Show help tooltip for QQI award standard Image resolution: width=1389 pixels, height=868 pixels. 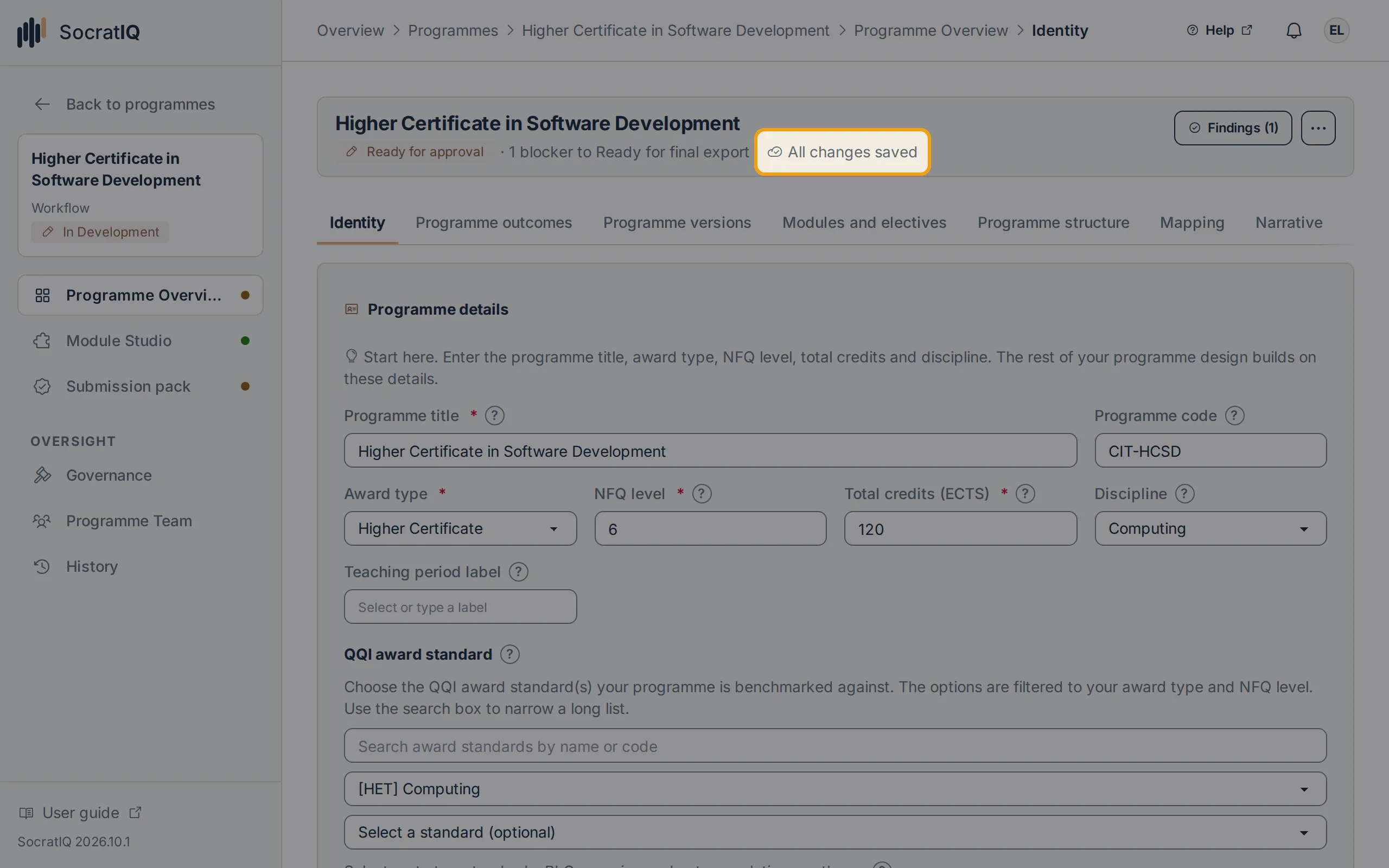coord(509,654)
